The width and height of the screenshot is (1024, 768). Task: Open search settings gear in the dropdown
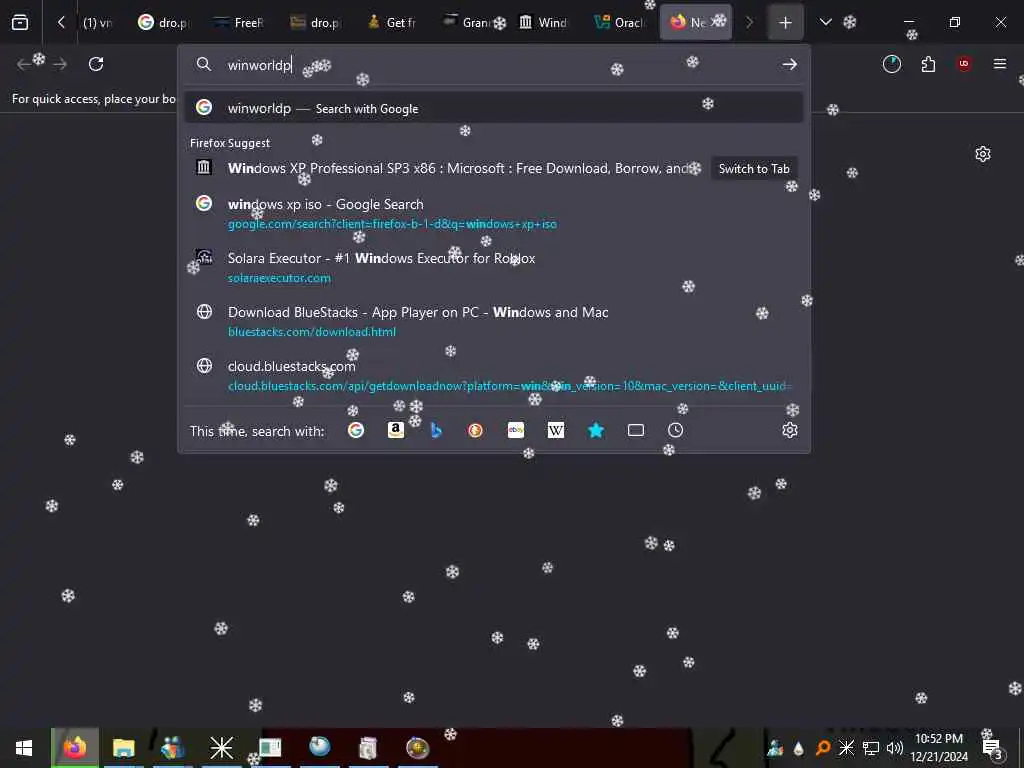coord(790,430)
